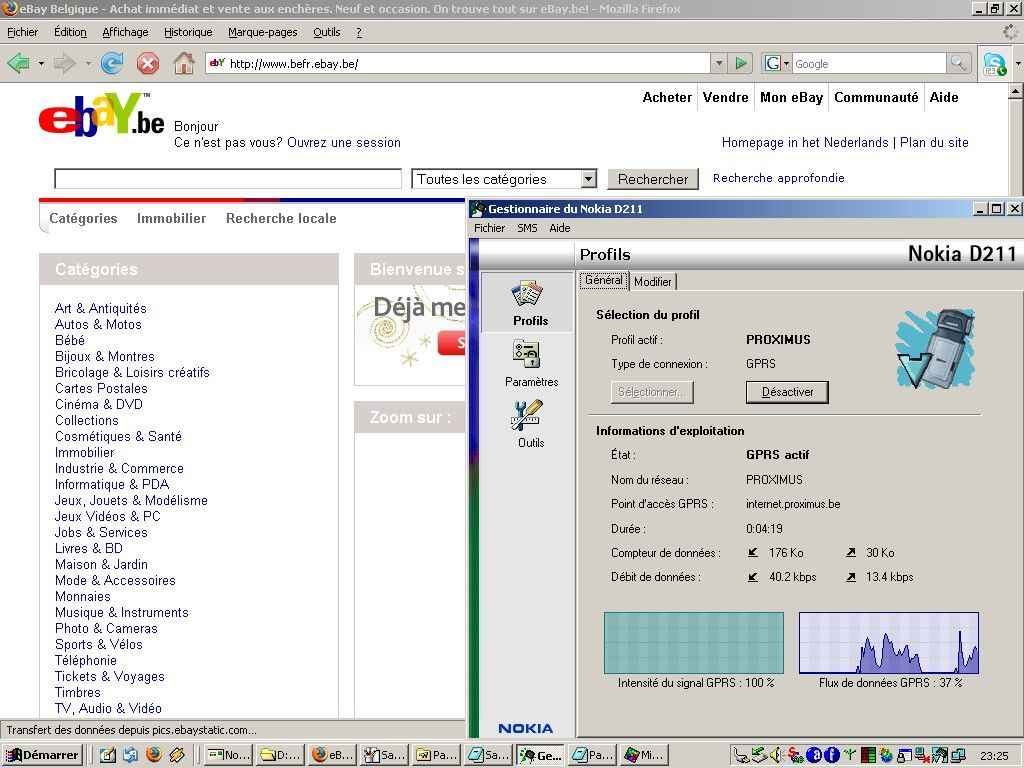Launch Firefox from quick launch bar
Screen dimensions: 1024x768
point(154,755)
